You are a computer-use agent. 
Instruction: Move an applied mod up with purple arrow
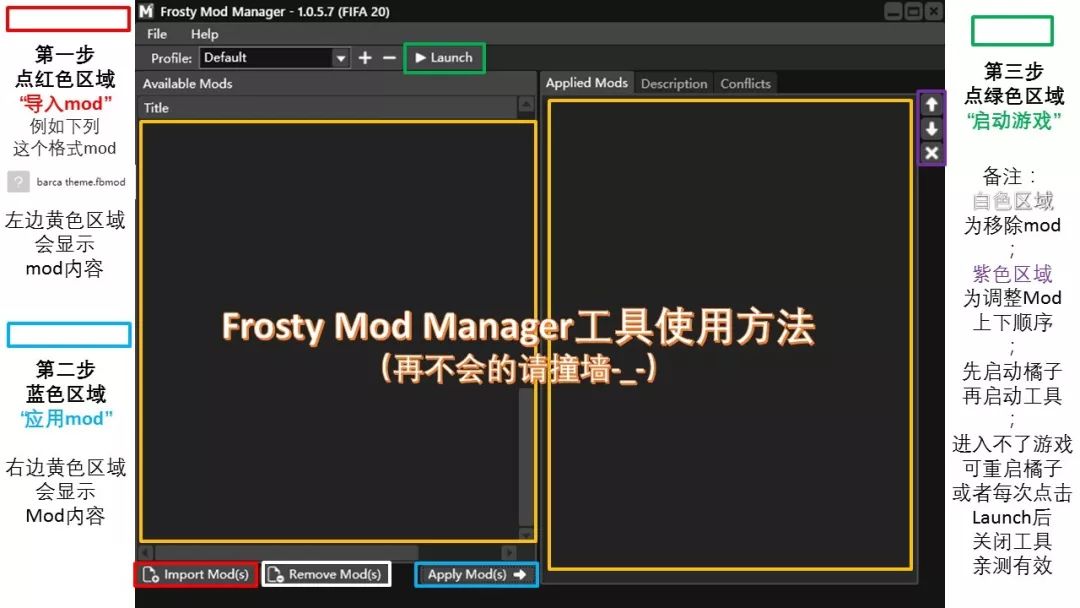pyautogui.click(x=932, y=104)
